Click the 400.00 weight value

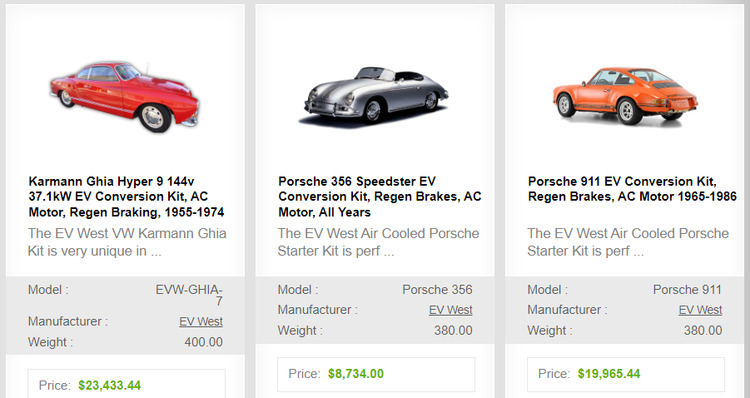pos(204,342)
